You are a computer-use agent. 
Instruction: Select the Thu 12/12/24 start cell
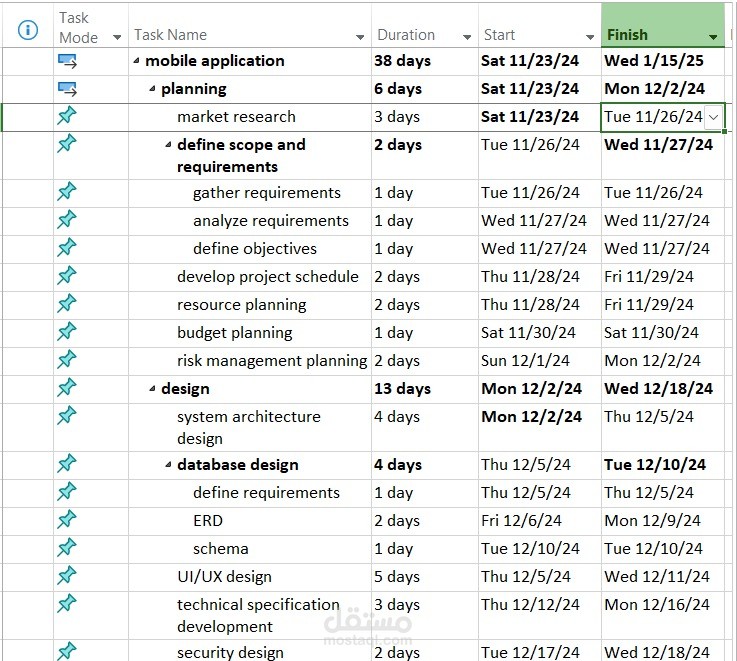tap(540, 615)
